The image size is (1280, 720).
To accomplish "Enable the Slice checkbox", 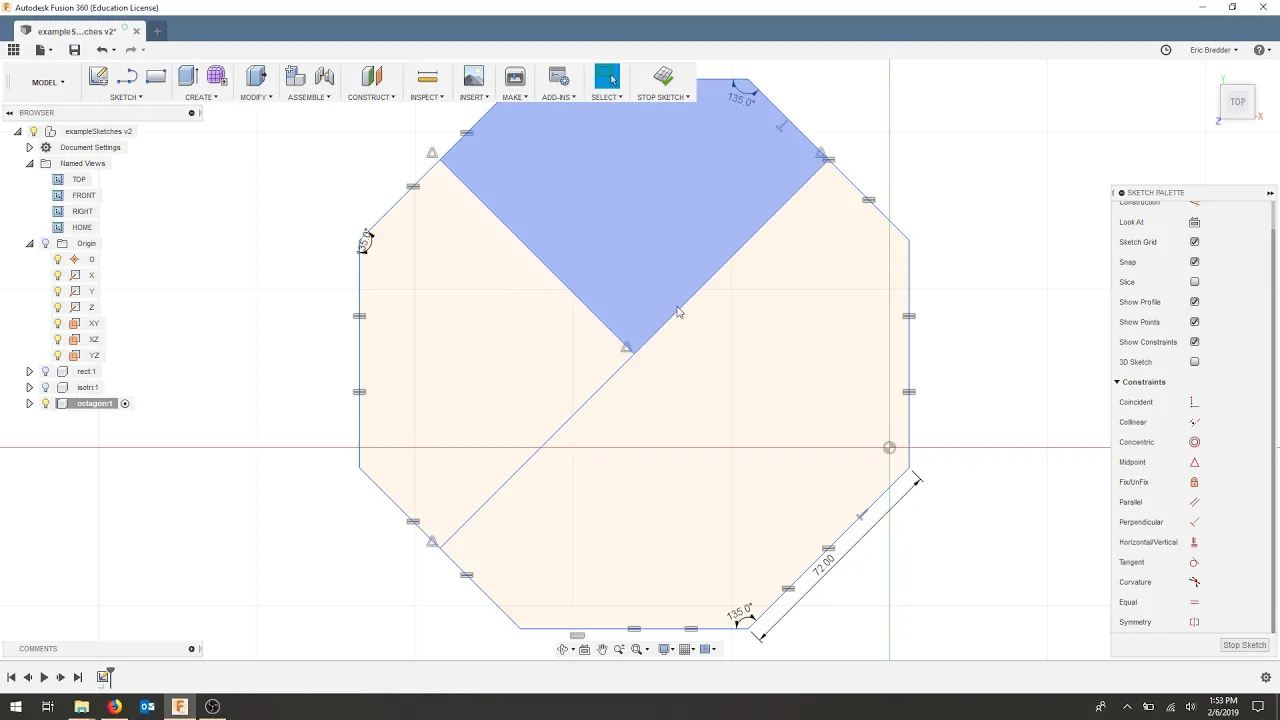I will coord(1194,282).
